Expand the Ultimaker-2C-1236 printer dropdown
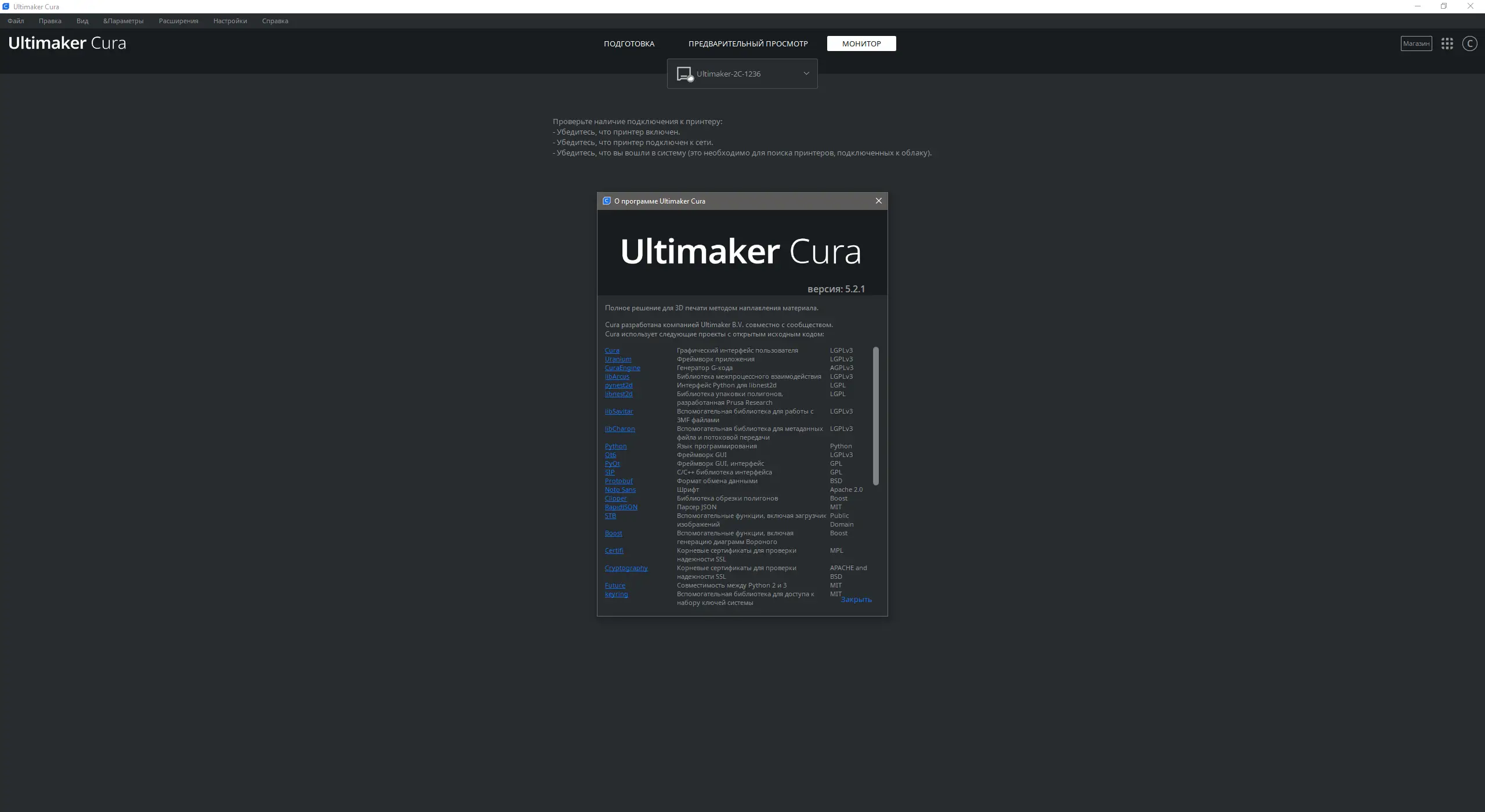1485x812 pixels. (806, 74)
